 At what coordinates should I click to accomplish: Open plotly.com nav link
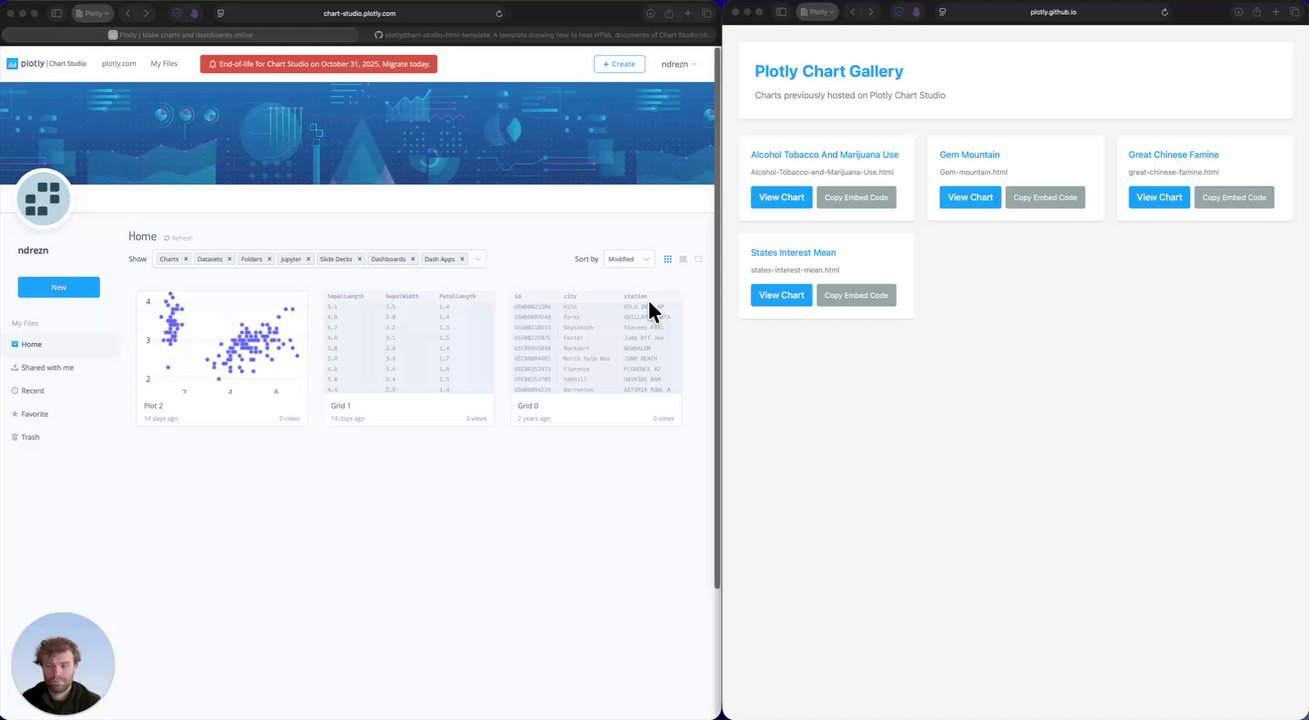[x=119, y=64]
